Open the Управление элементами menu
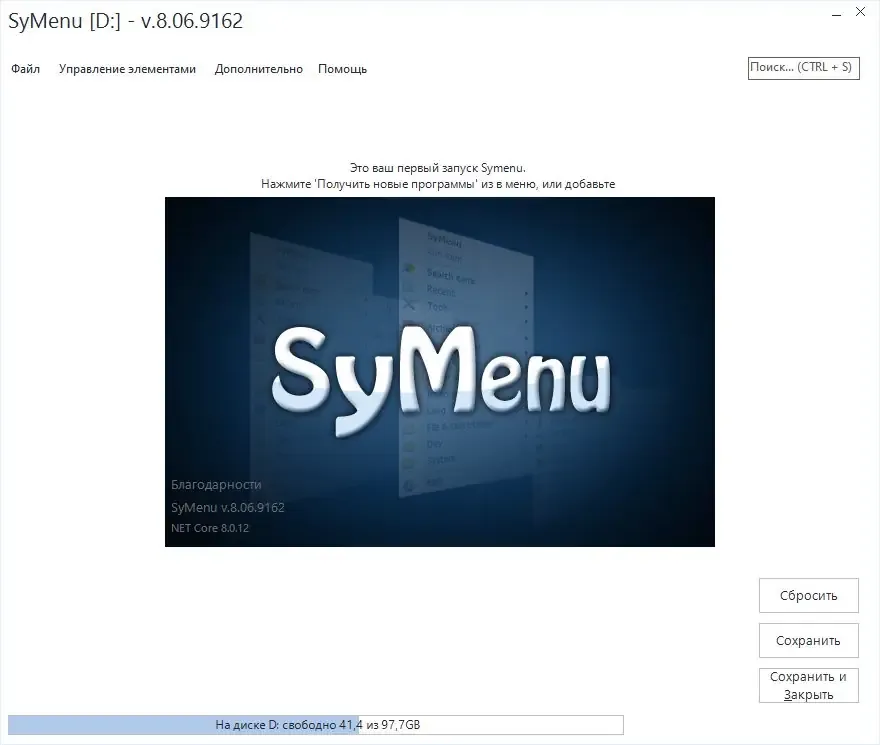The height and width of the screenshot is (745, 880). 127,69
